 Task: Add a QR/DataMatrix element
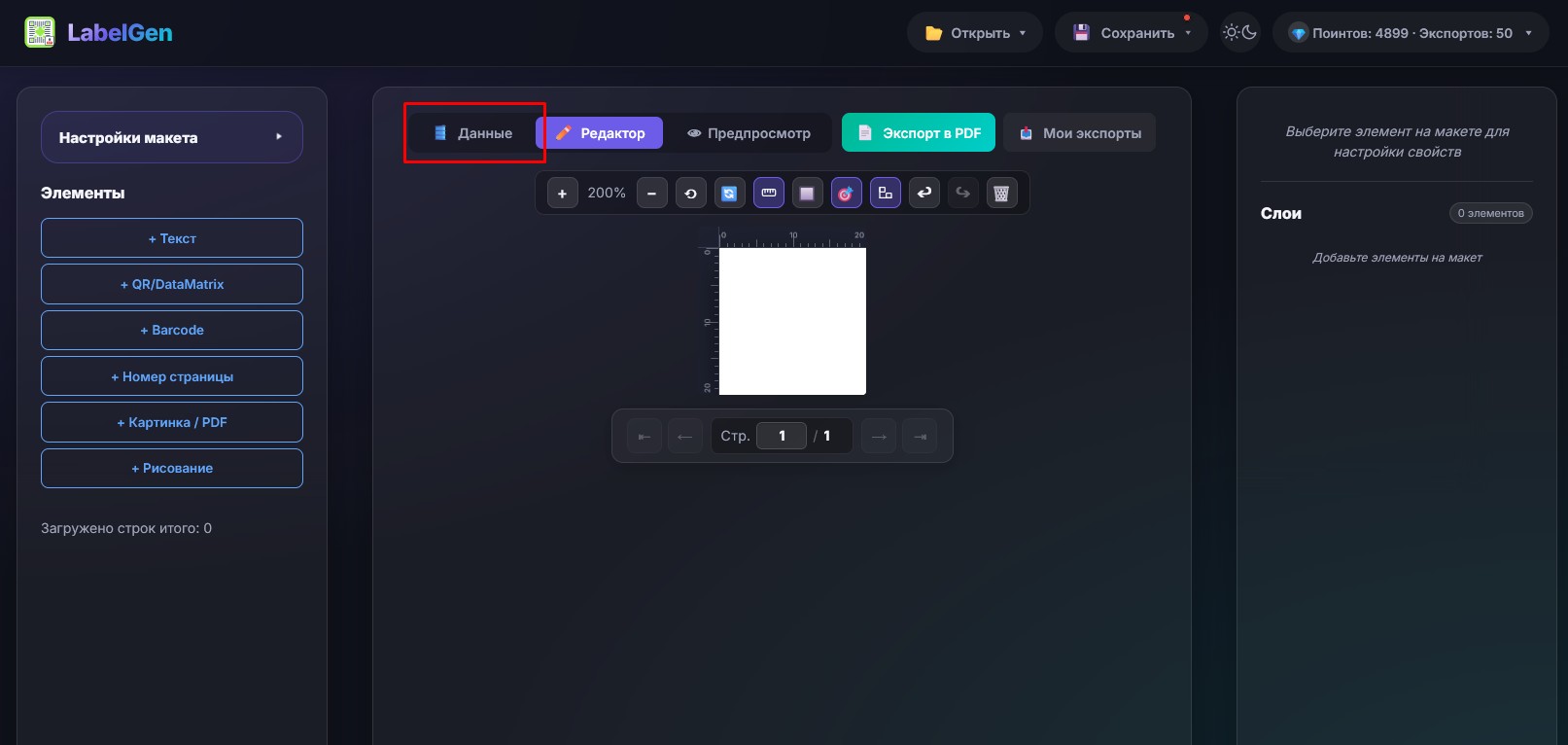point(172,284)
